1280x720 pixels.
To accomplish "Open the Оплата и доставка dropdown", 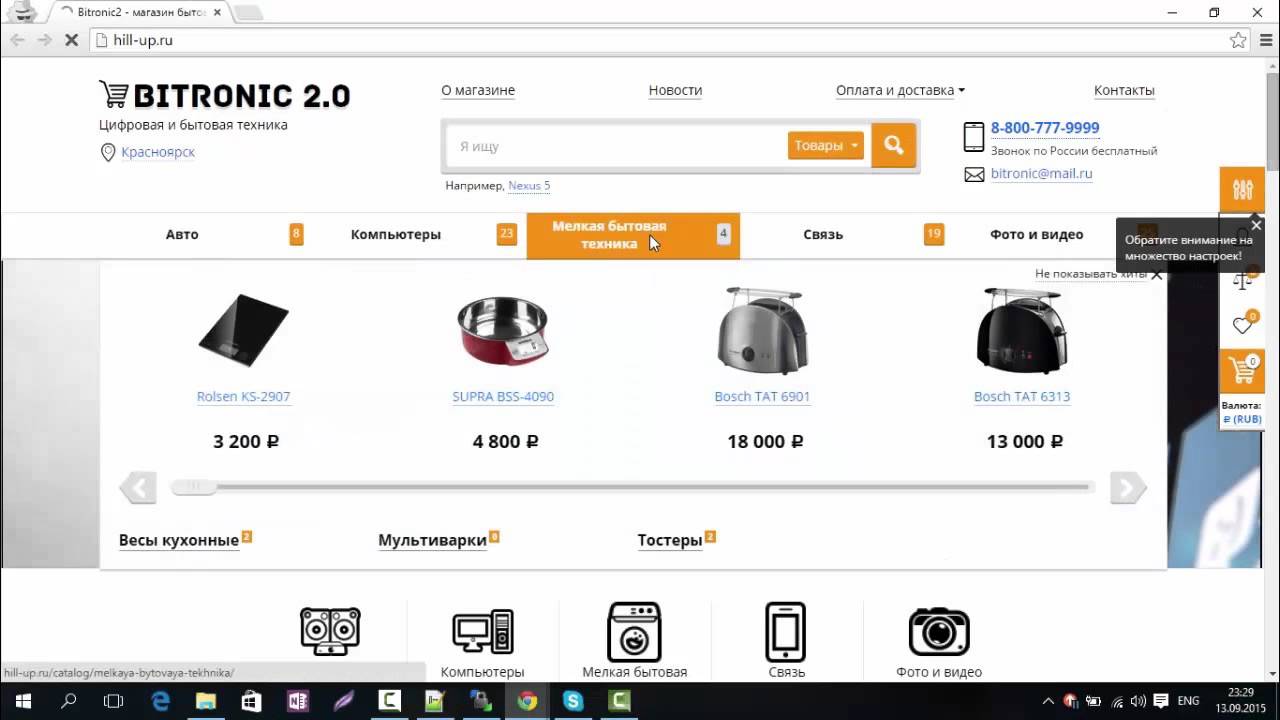I will (x=900, y=90).
